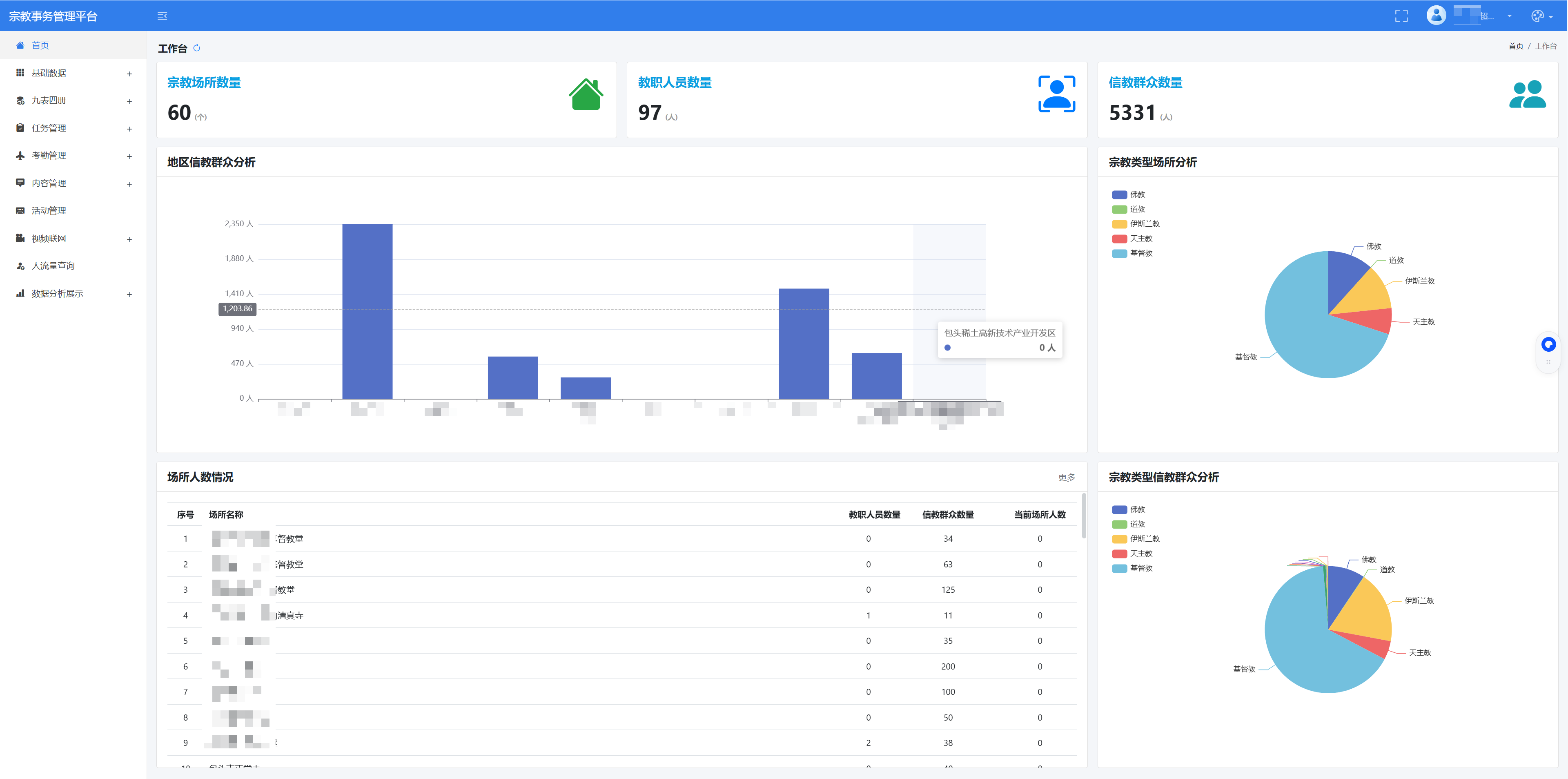Click the floating blue chat bubble icon

click(x=1548, y=345)
